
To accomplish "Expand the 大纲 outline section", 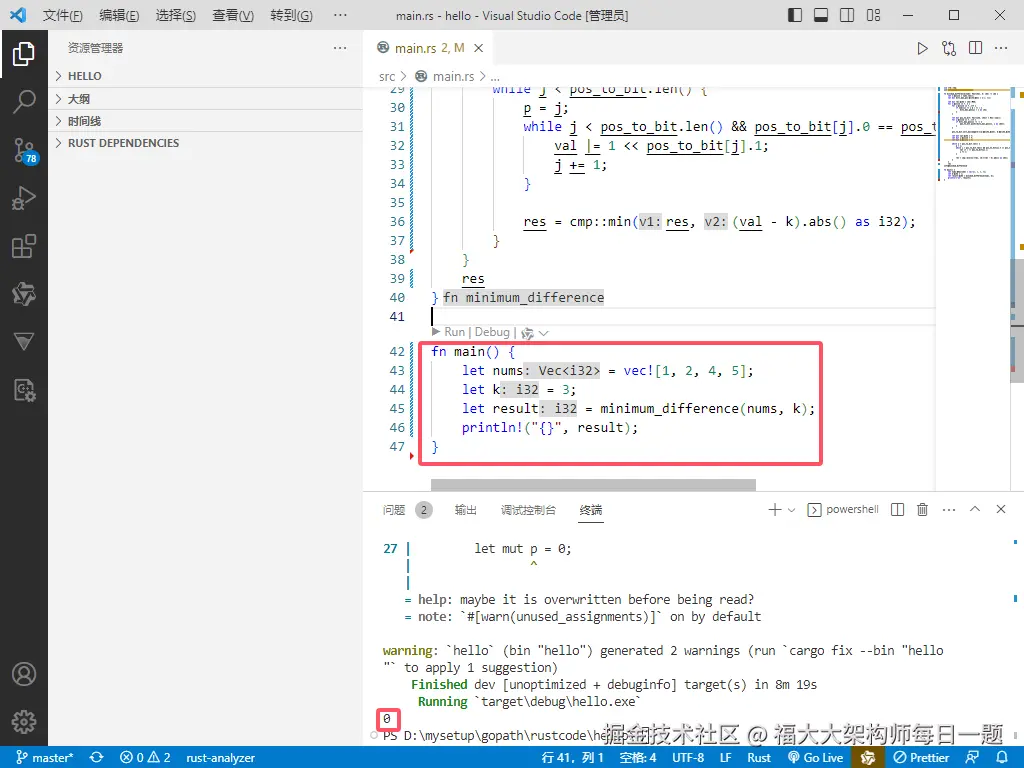I will point(205,99).
